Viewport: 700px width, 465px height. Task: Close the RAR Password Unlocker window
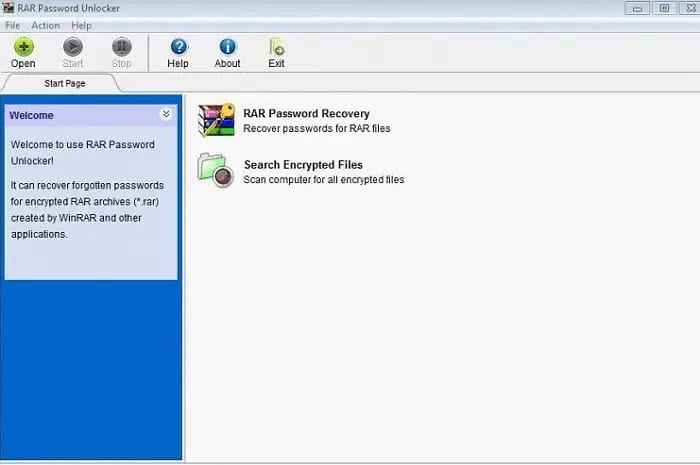[x=690, y=8]
